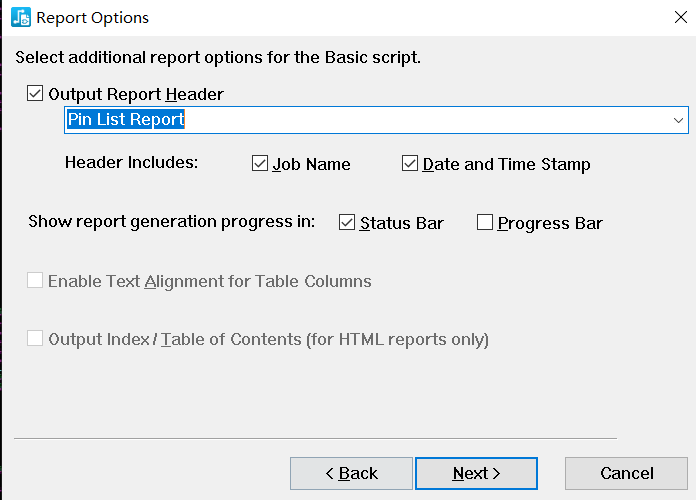
Task: Click 'Select additional report options' instruction text
Action: [x=218, y=58]
